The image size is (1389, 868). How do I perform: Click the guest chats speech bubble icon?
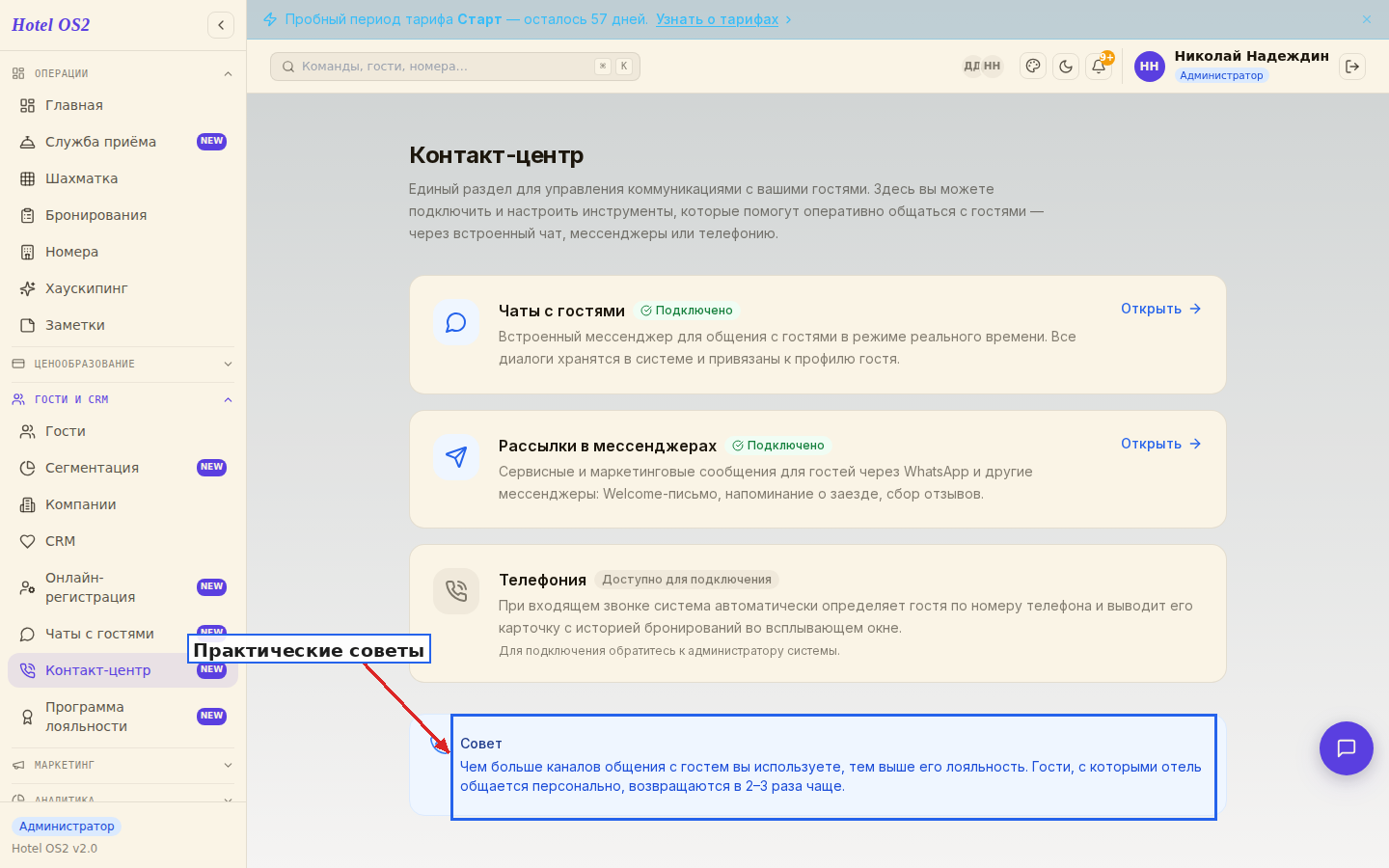[456, 322]
